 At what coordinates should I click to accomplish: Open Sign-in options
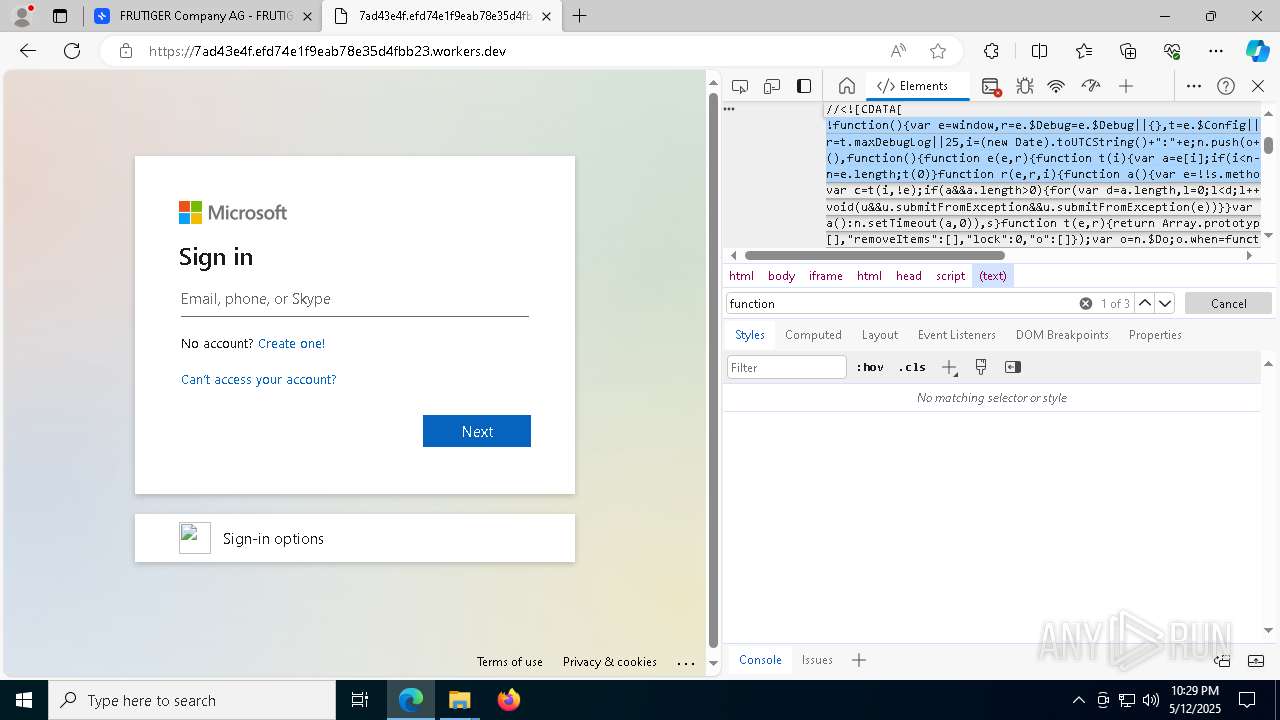[x=355, y=538]
